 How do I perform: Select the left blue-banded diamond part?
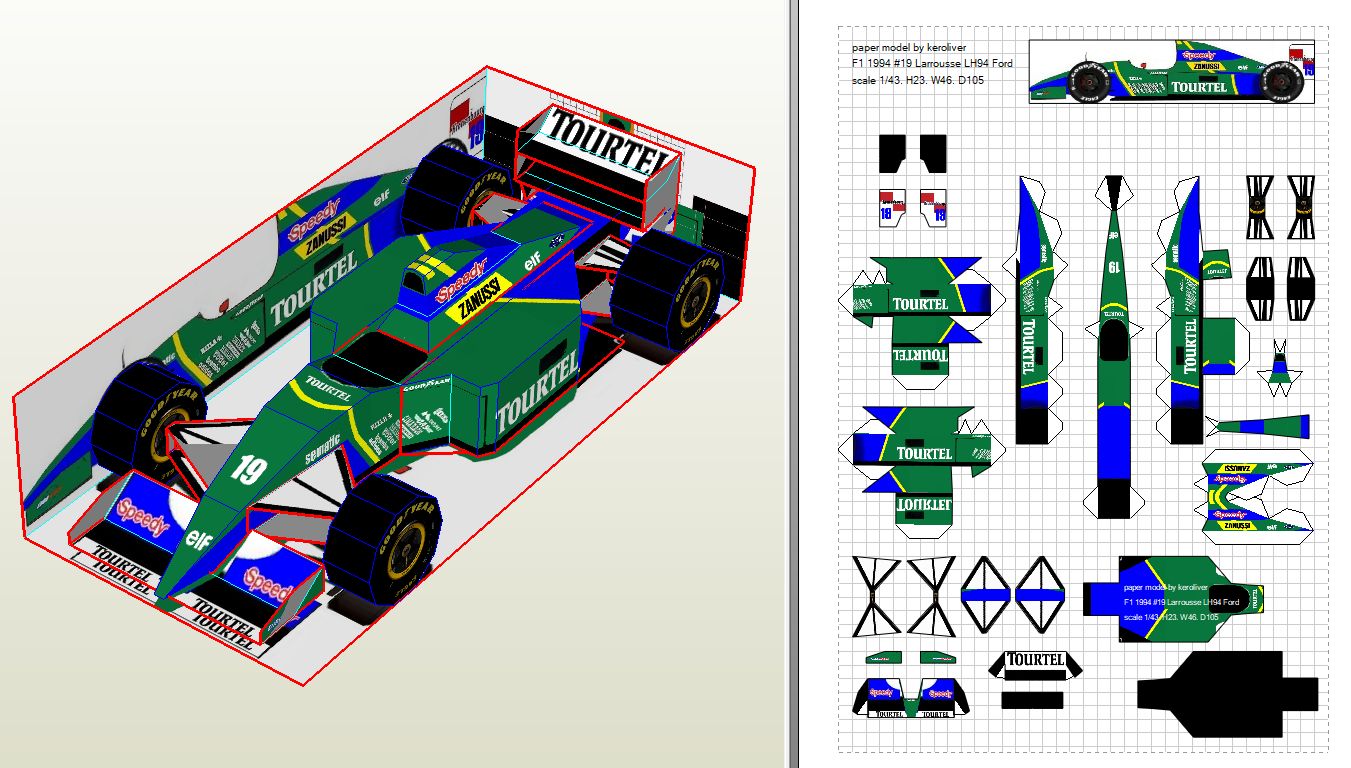pos(988,595)
